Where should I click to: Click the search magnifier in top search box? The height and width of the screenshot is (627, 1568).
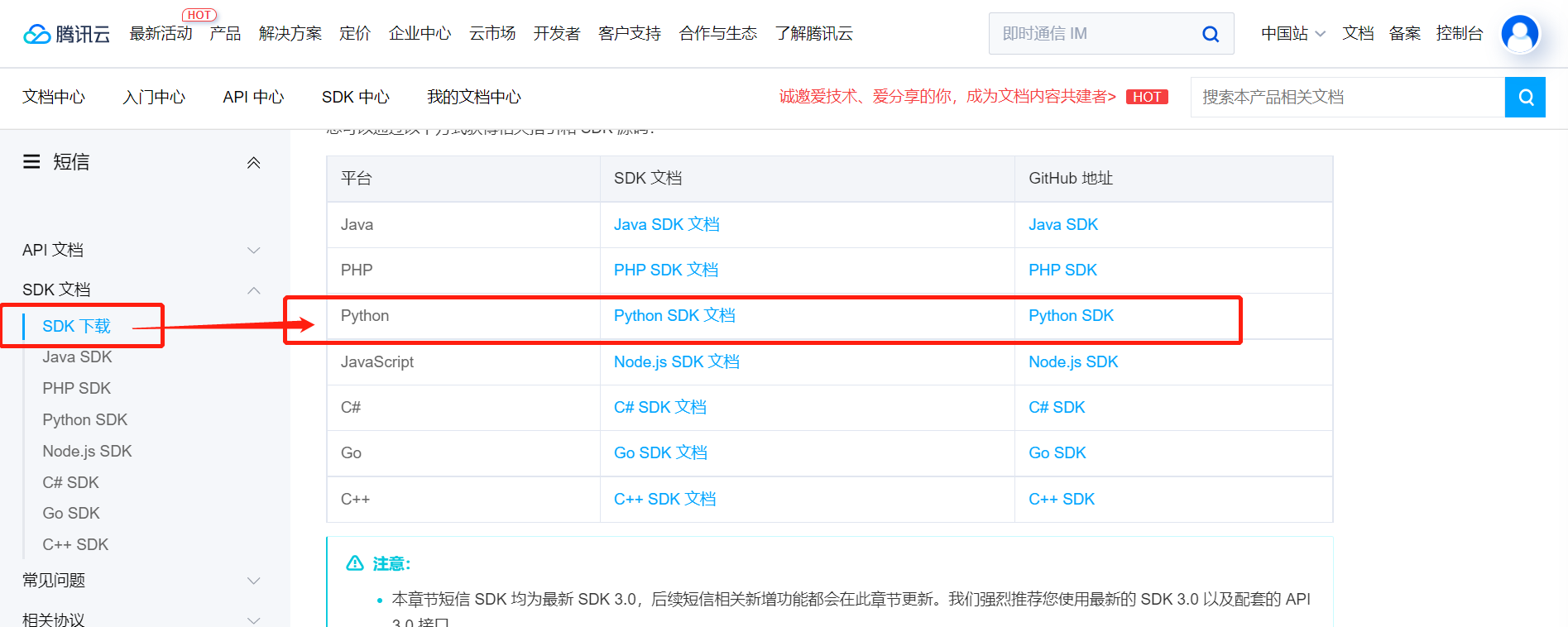1211,34
